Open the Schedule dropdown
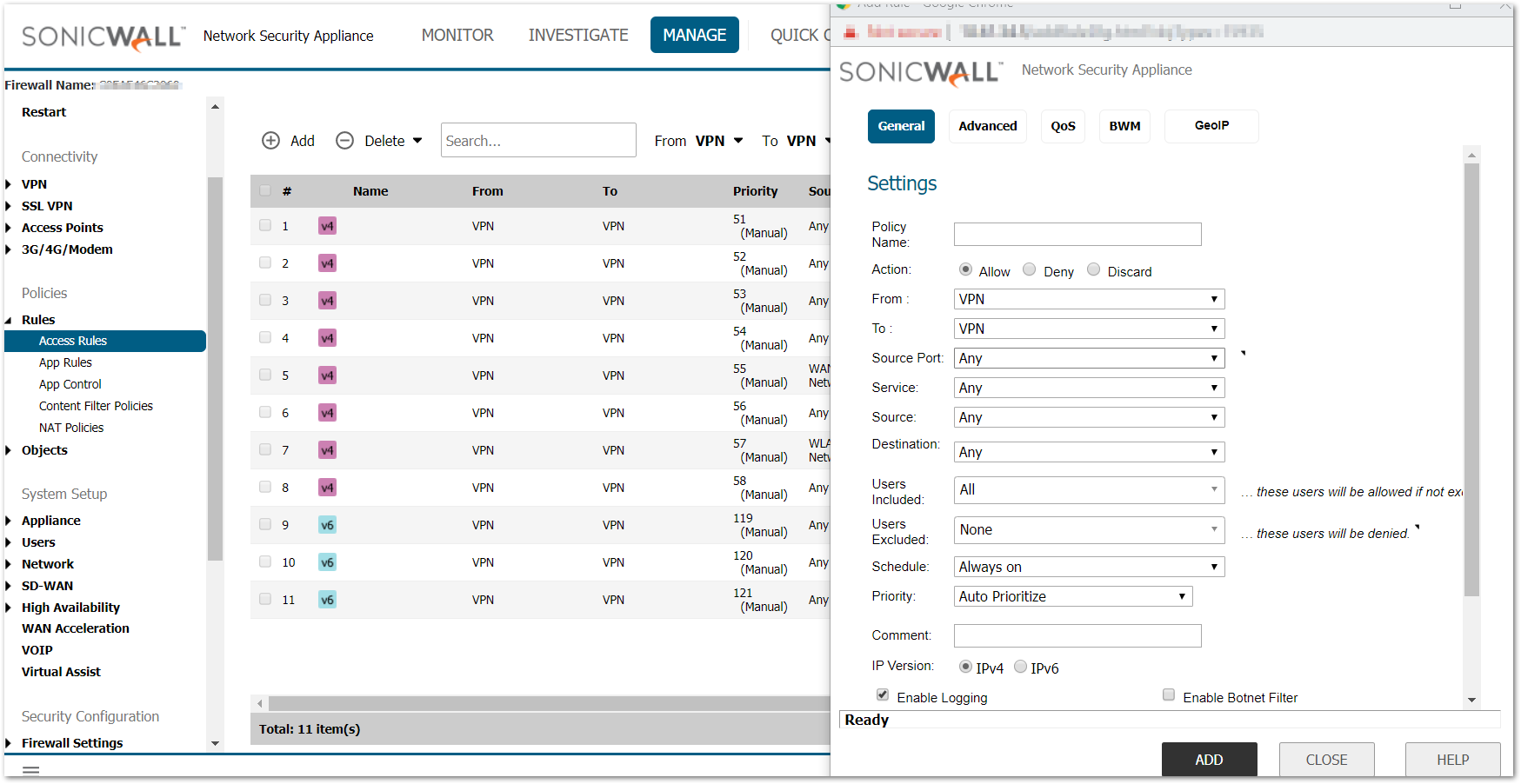 pos(1090,567)
